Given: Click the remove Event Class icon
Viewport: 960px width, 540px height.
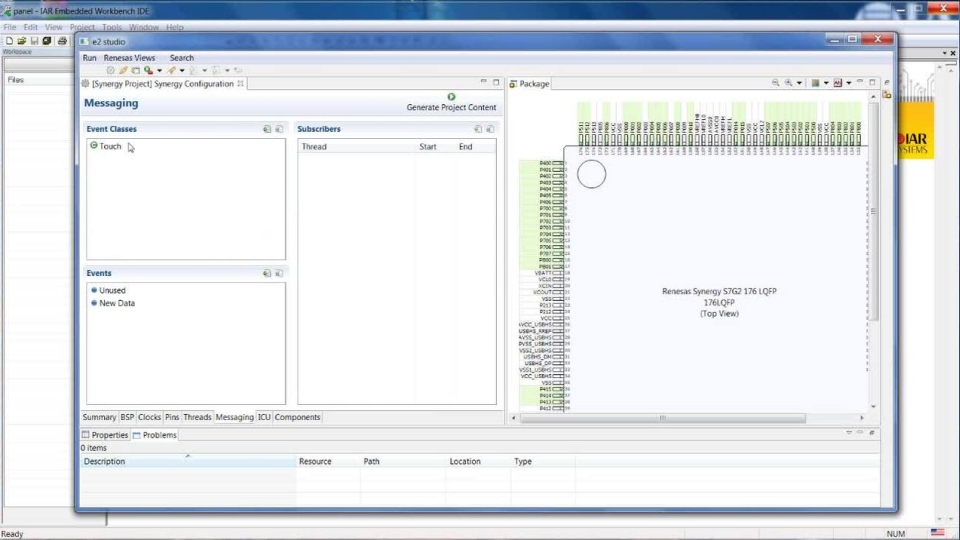Looking at the screenshot, I should [x=279, y=129].
